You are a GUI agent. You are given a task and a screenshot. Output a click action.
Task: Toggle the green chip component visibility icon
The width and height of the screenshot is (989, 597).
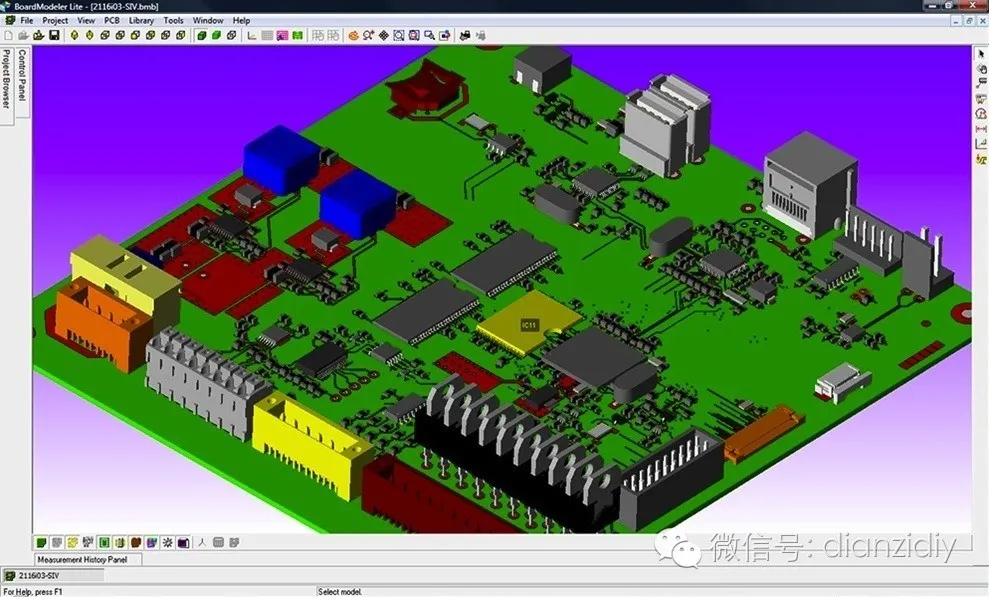(104, 542)
